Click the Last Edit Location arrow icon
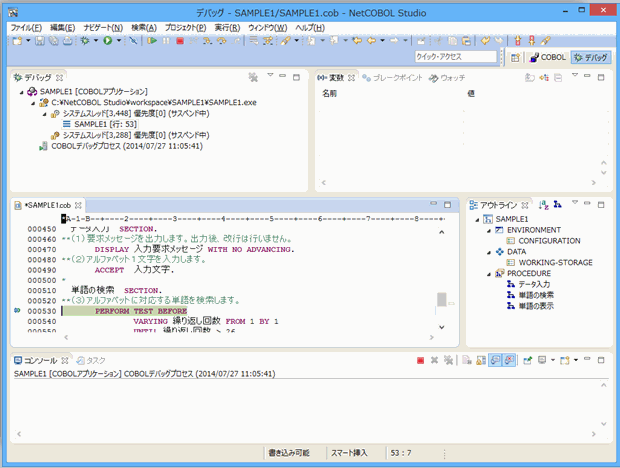 357,41
